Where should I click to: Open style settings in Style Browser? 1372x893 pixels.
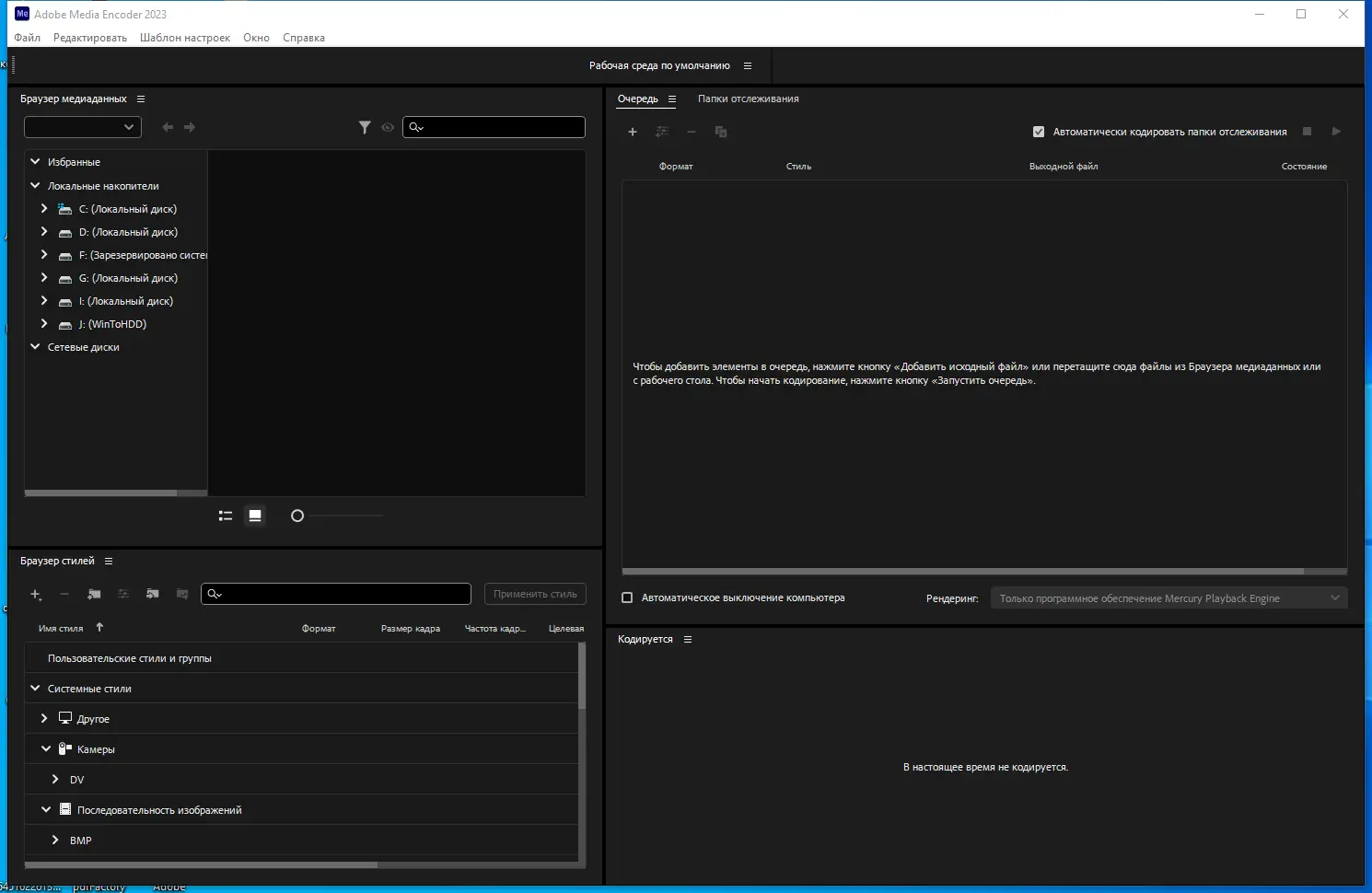point(123,595)
